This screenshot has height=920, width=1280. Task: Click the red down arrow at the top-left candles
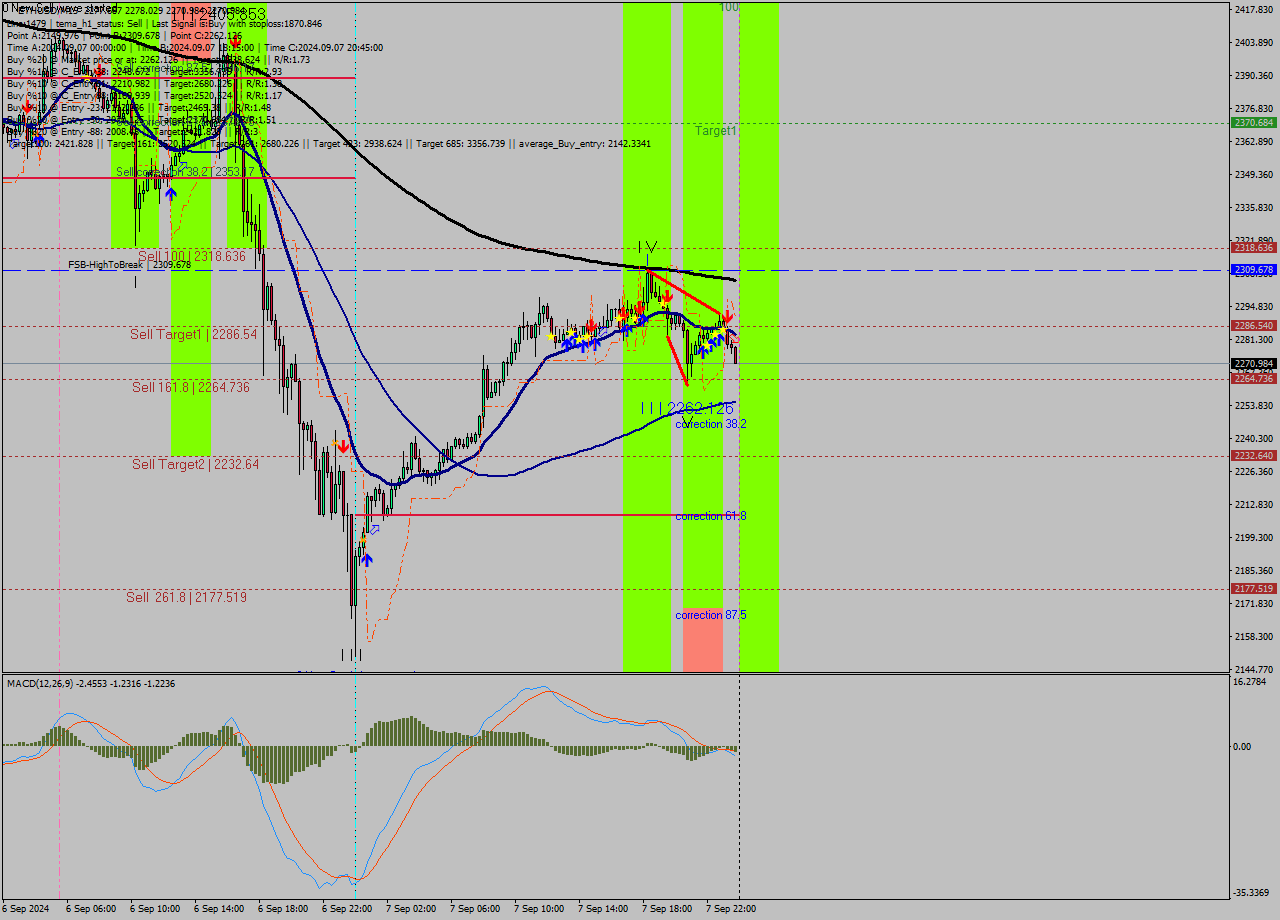click(x=27, y=107)
